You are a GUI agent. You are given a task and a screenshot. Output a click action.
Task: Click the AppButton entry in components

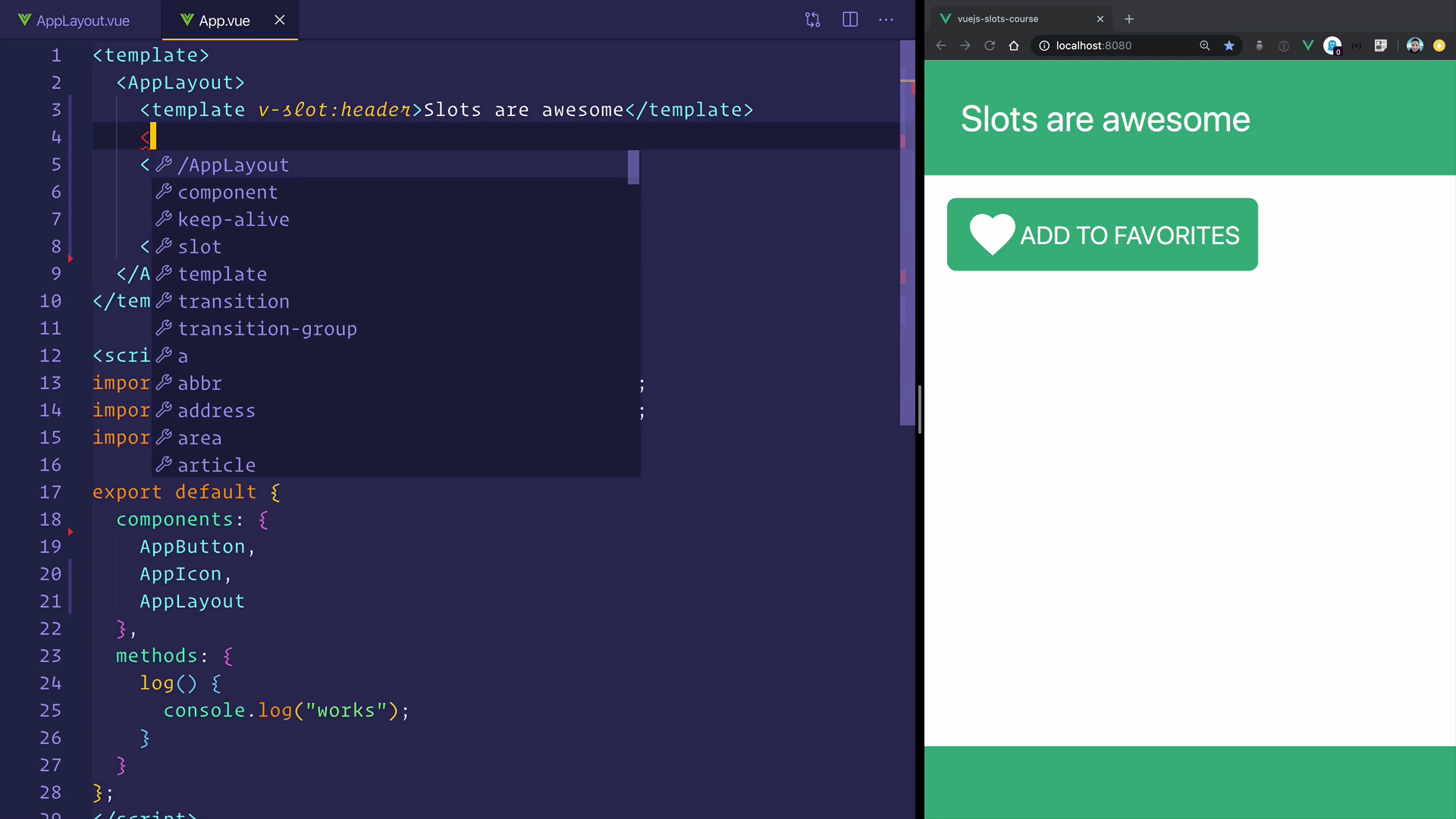tap(193, 547)
